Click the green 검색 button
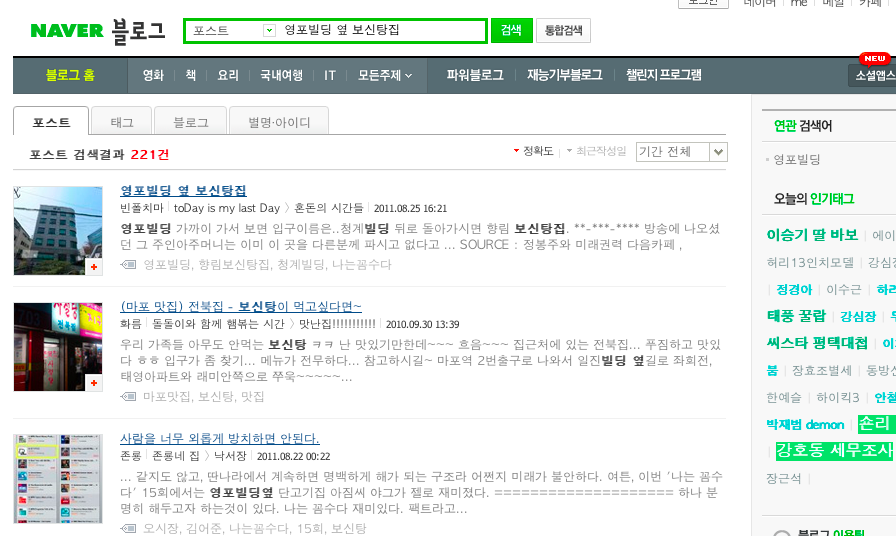 click(x=511, y=30)
